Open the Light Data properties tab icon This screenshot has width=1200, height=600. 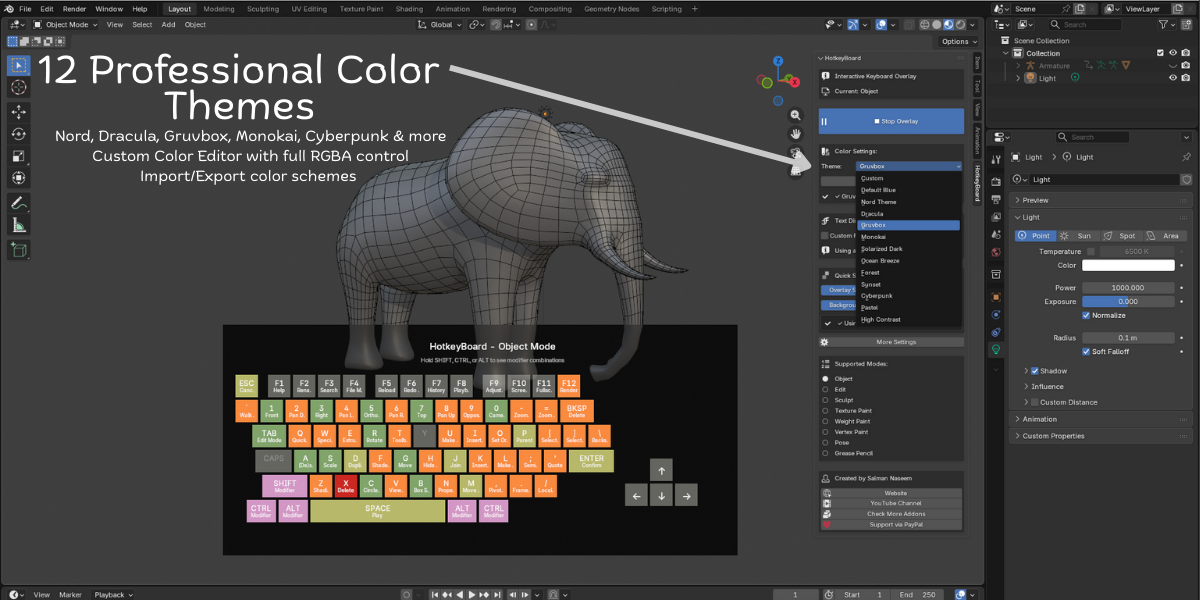tap(995, 350)
